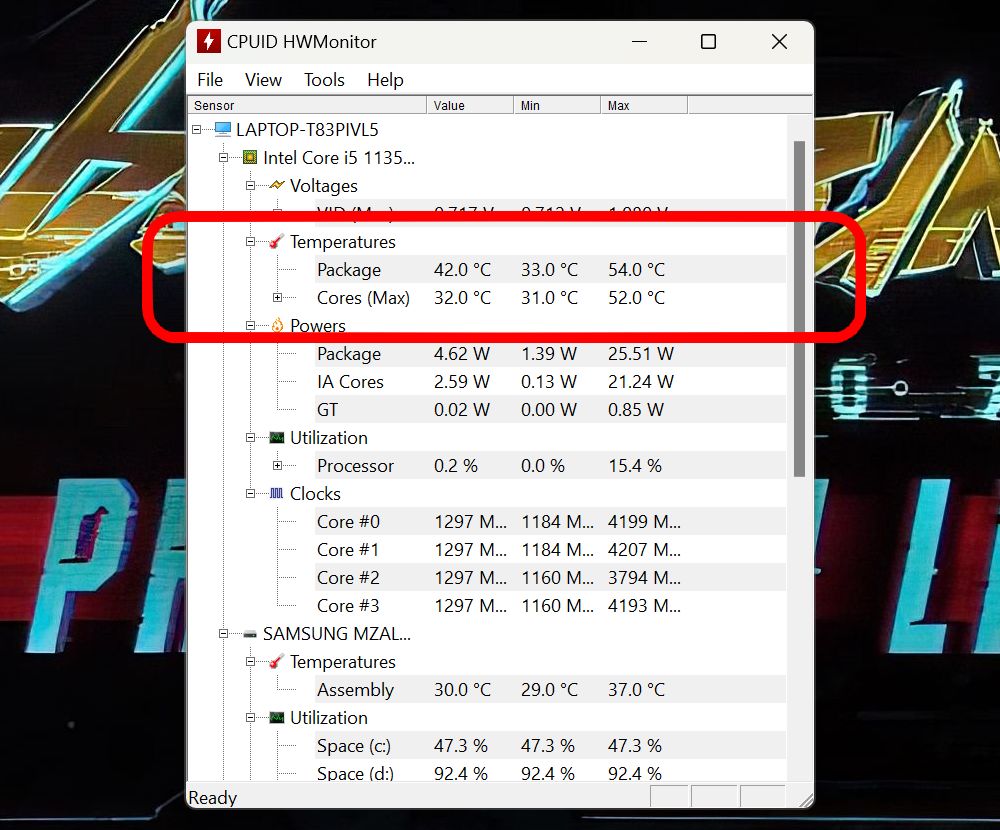Open the Help menu
This screenshot has width=1000, height=830.
click(x=385, y=80)
